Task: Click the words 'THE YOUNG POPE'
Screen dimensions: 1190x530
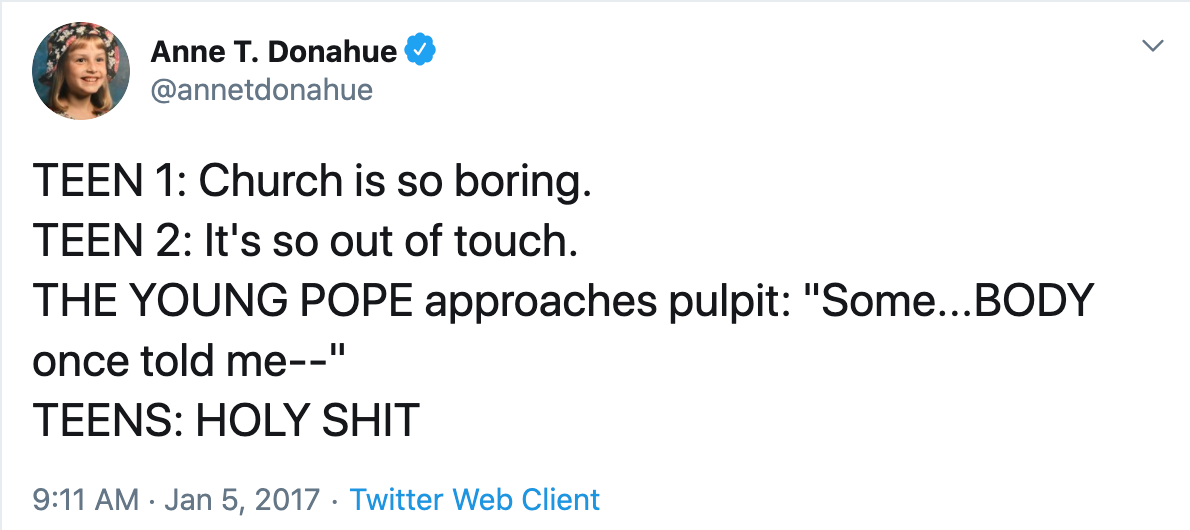Action: tap(223, 301)
